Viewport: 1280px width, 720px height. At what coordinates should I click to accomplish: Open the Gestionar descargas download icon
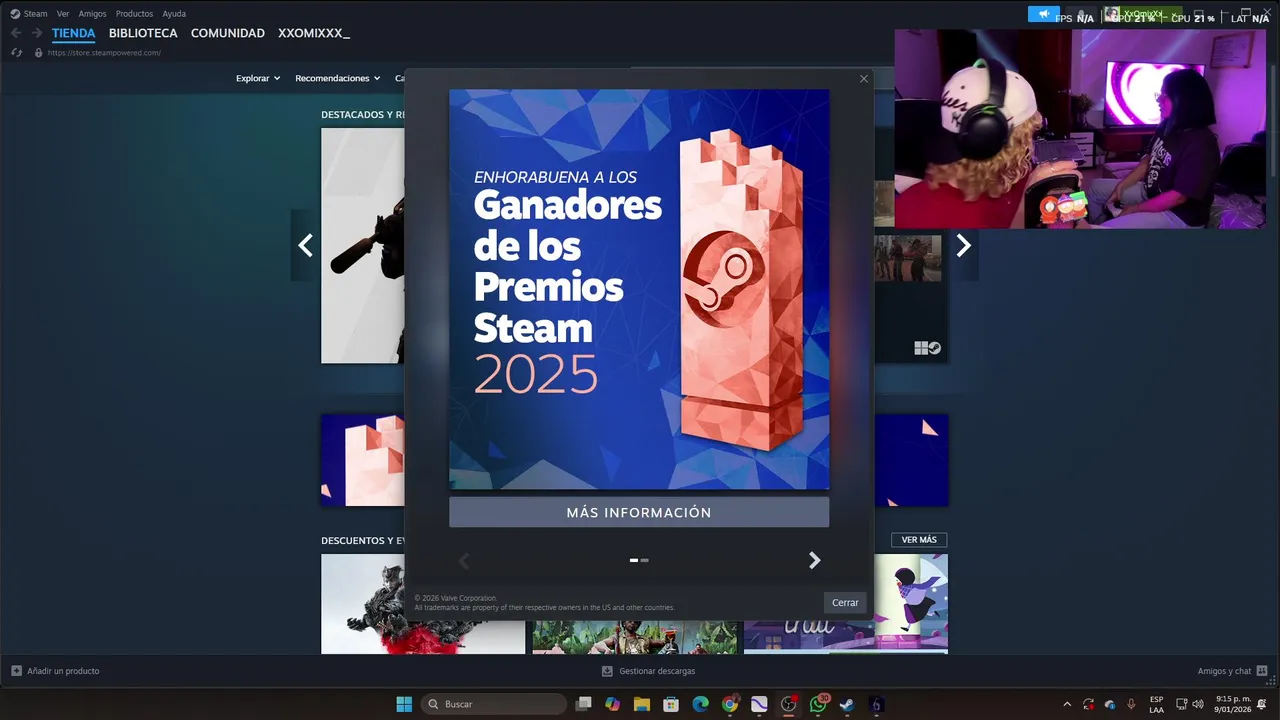607,671
